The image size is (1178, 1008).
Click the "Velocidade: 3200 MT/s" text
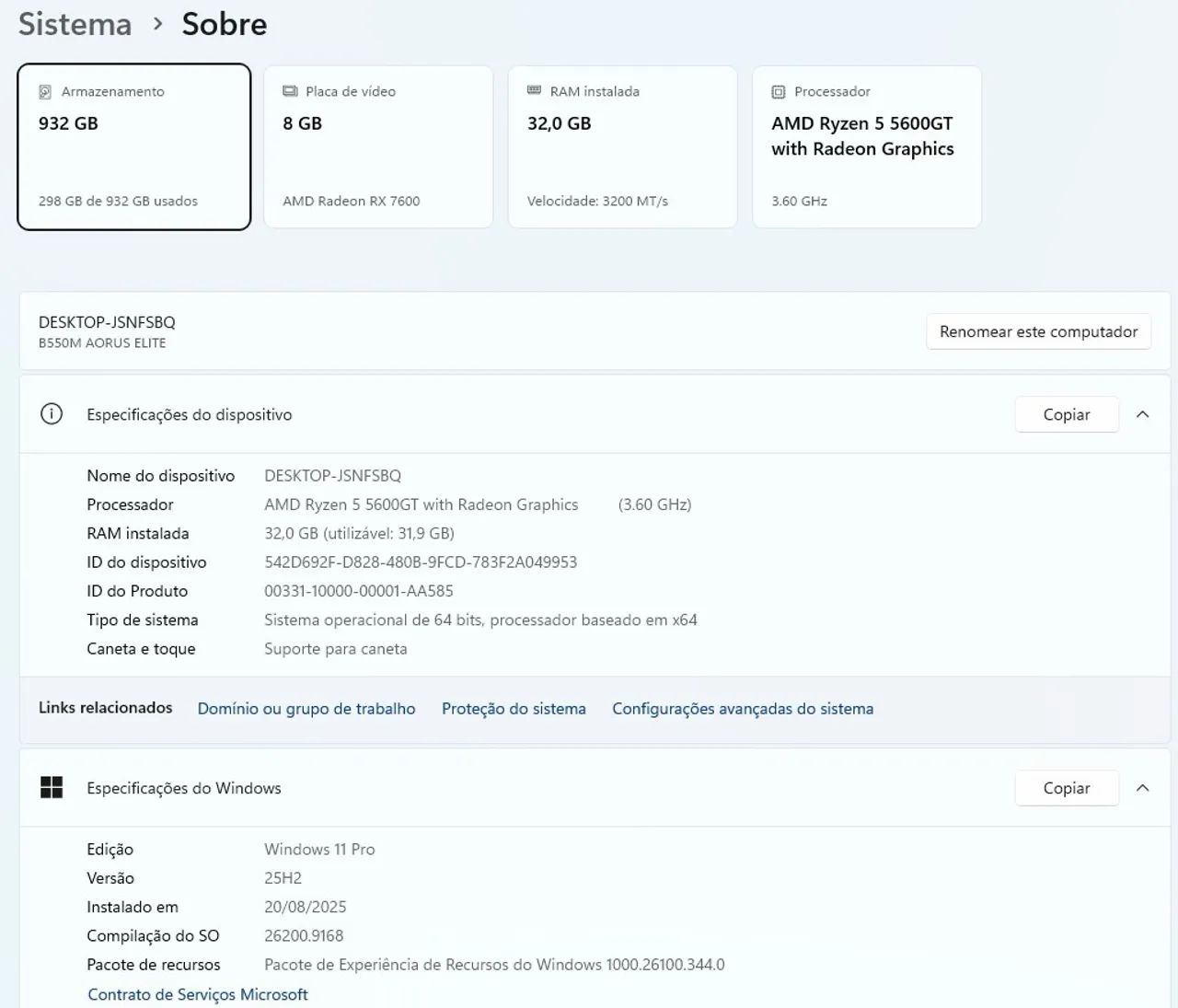coord(597,201)
